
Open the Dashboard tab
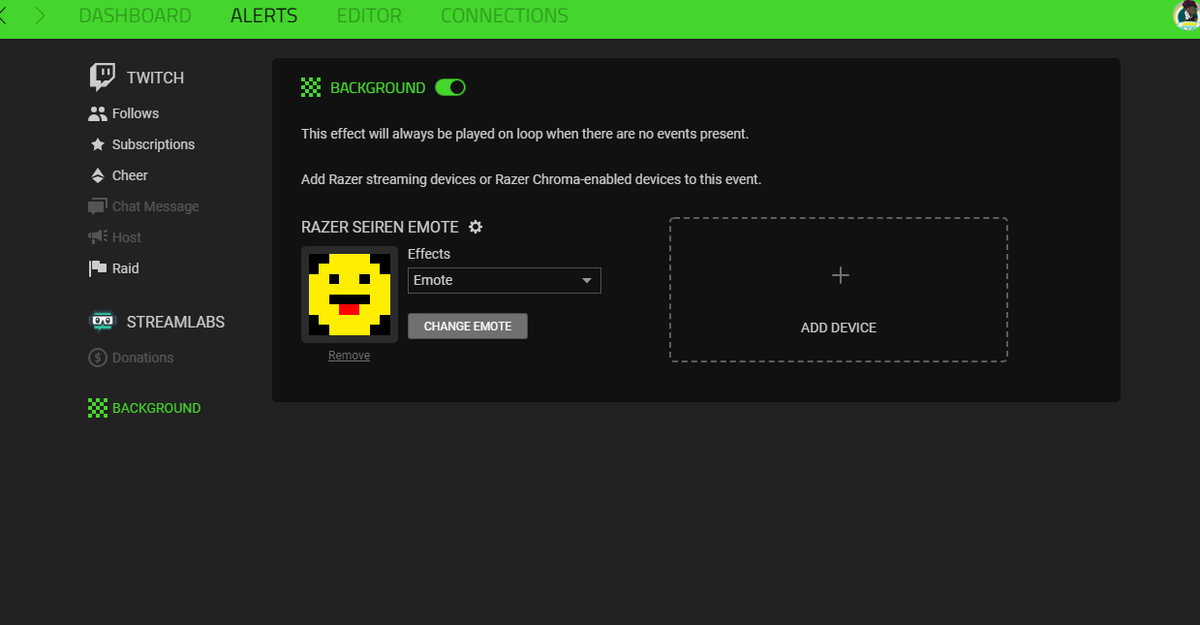pos(135,16)
